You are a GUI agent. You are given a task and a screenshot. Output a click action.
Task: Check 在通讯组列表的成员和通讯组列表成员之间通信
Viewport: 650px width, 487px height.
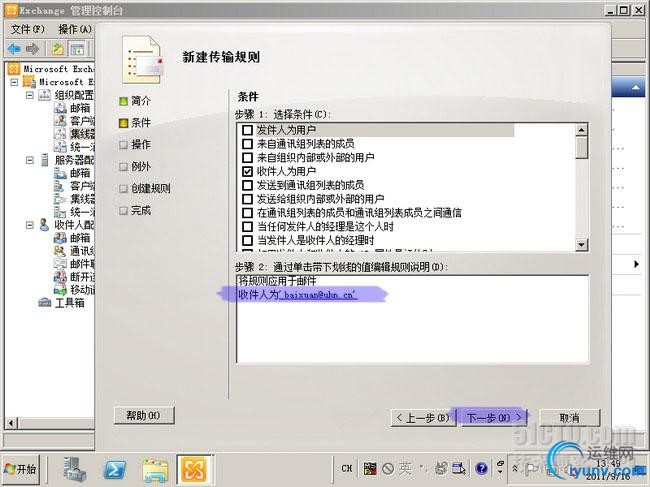(247, 213)
